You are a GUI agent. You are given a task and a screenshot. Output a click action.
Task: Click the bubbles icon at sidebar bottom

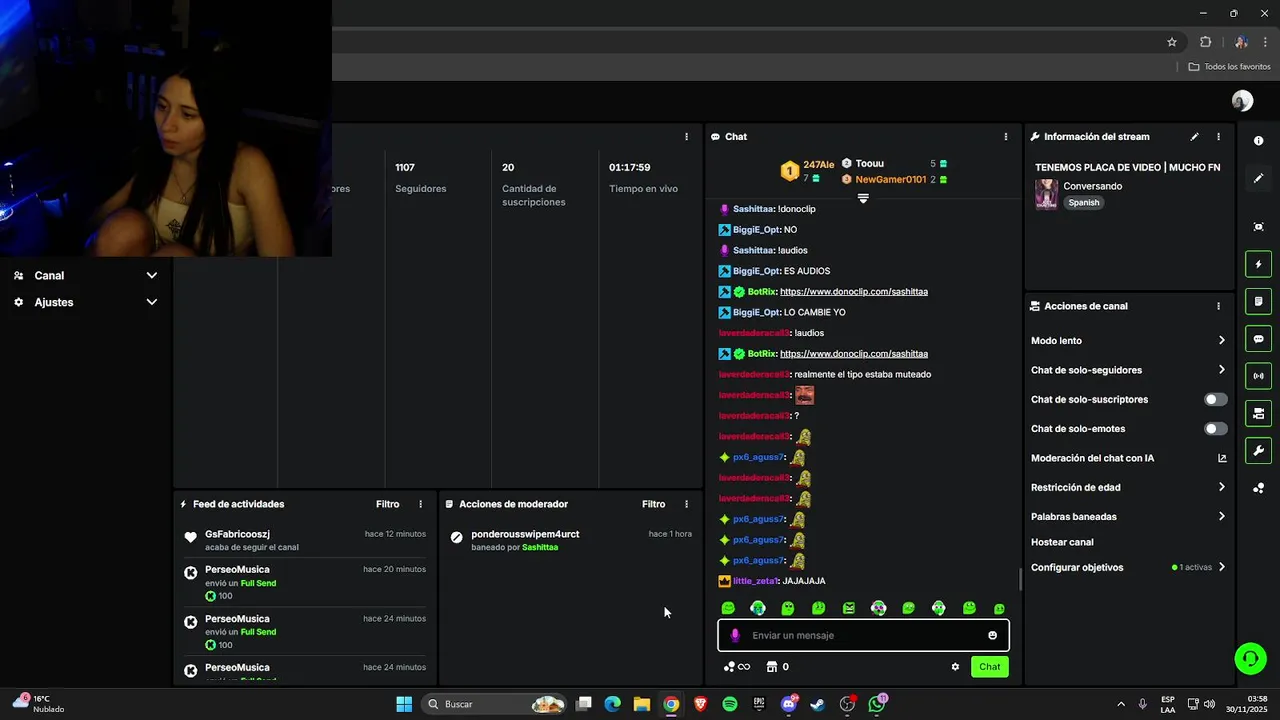click(x=1258, y=488)
